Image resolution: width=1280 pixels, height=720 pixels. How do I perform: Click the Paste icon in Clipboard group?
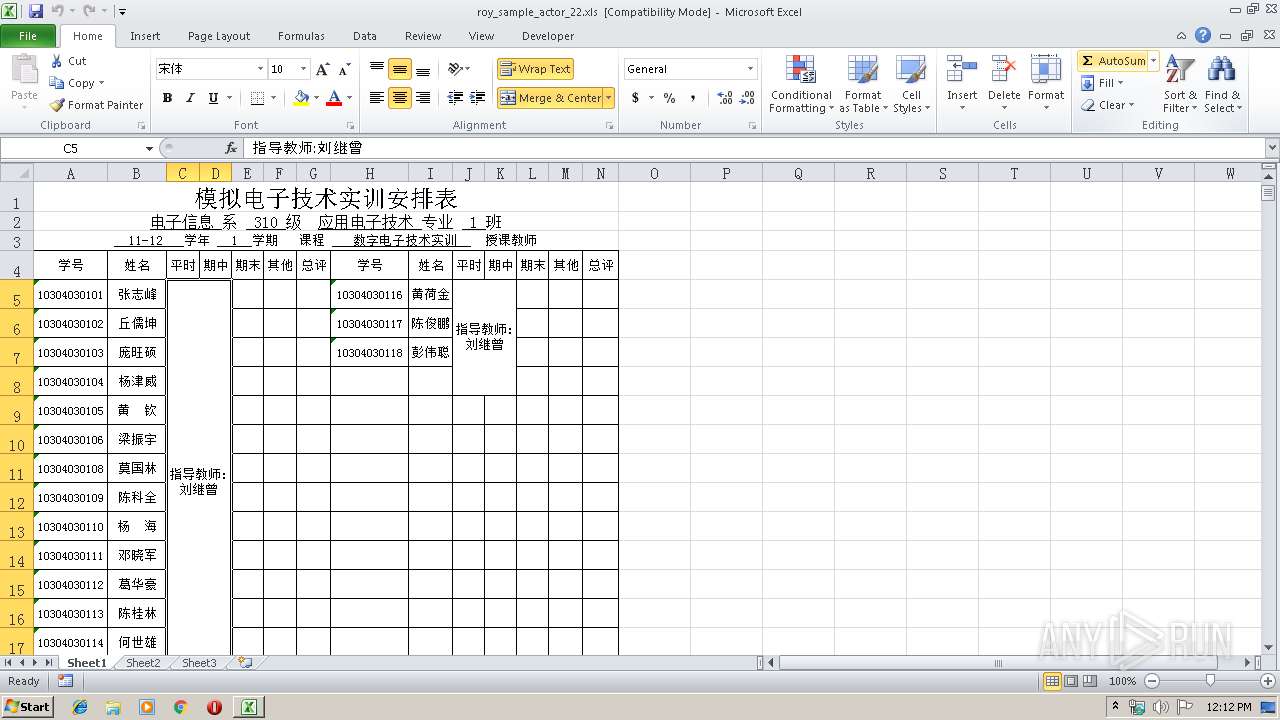[x=24, y=70]
